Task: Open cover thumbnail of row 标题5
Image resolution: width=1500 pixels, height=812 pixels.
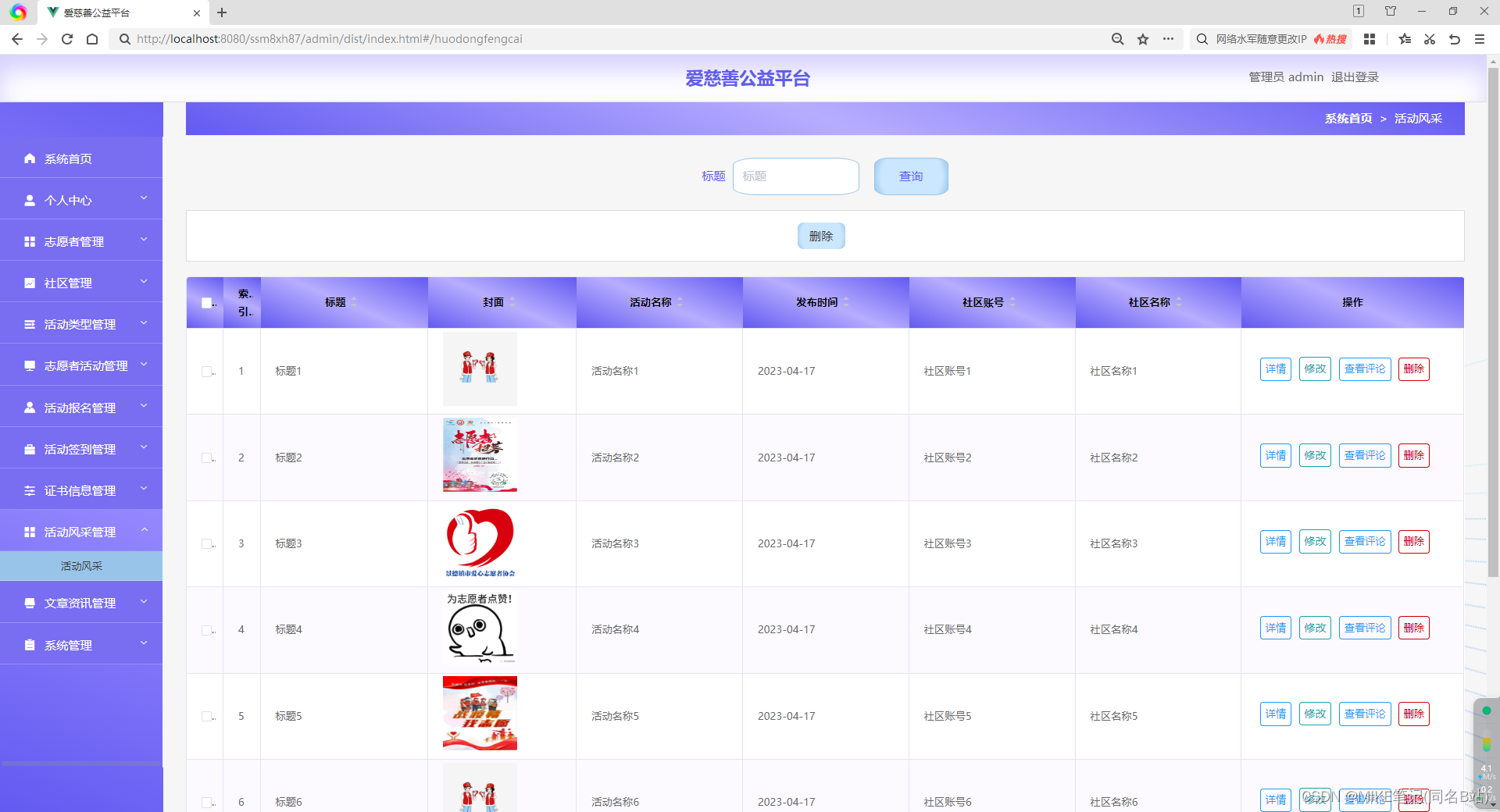Action: (x=480, y=714)
